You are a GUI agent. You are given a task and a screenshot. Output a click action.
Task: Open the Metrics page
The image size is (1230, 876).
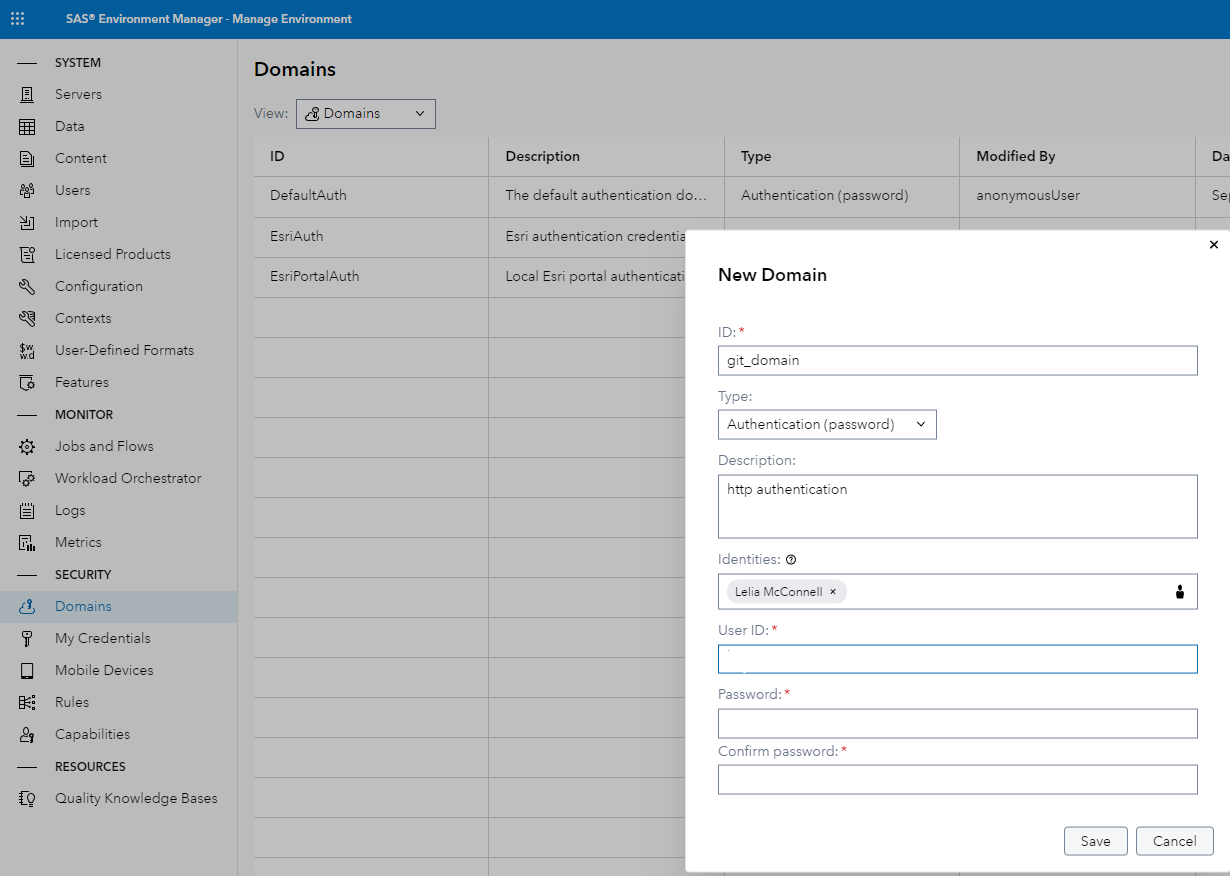tap(78, 542)
